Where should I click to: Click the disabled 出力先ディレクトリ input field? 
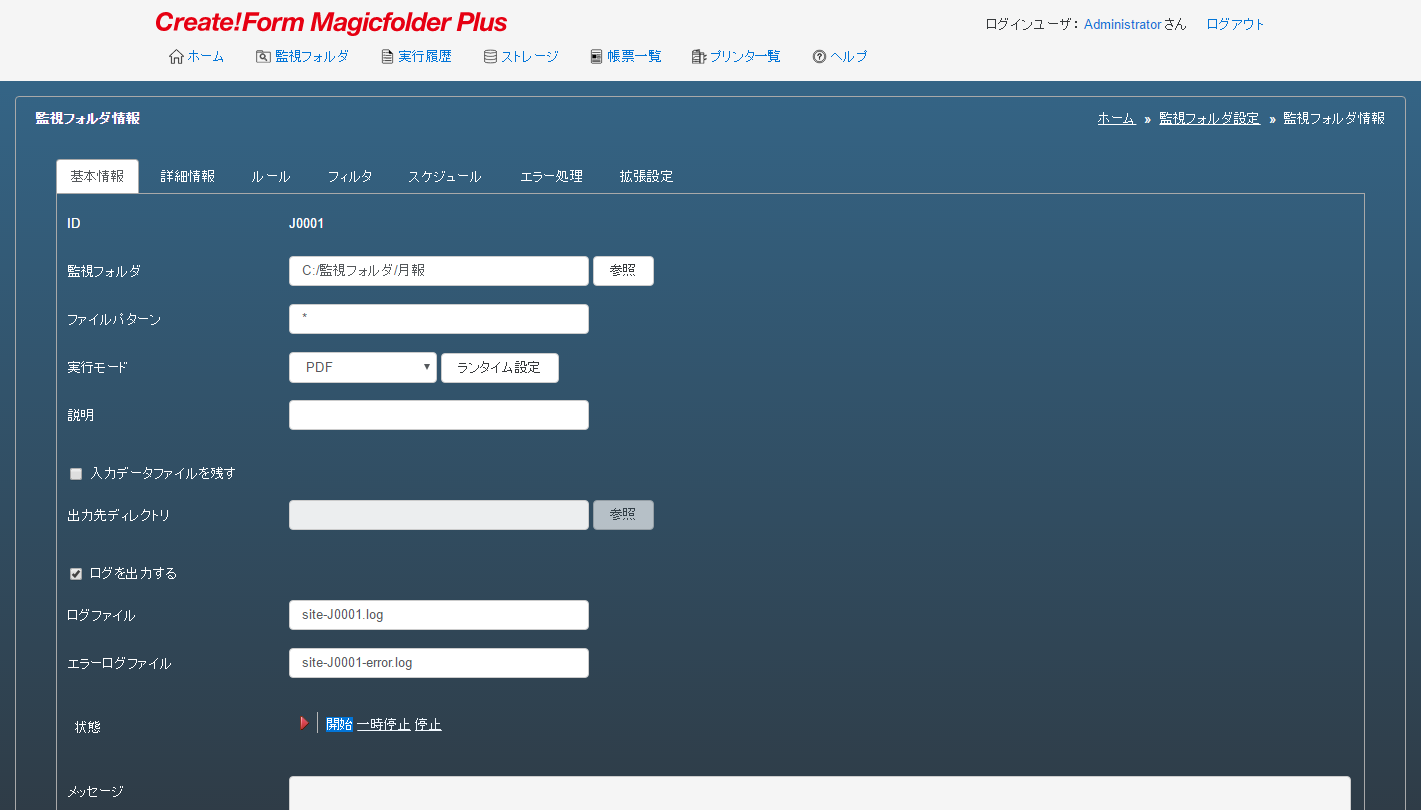click(x=439, y=515)
